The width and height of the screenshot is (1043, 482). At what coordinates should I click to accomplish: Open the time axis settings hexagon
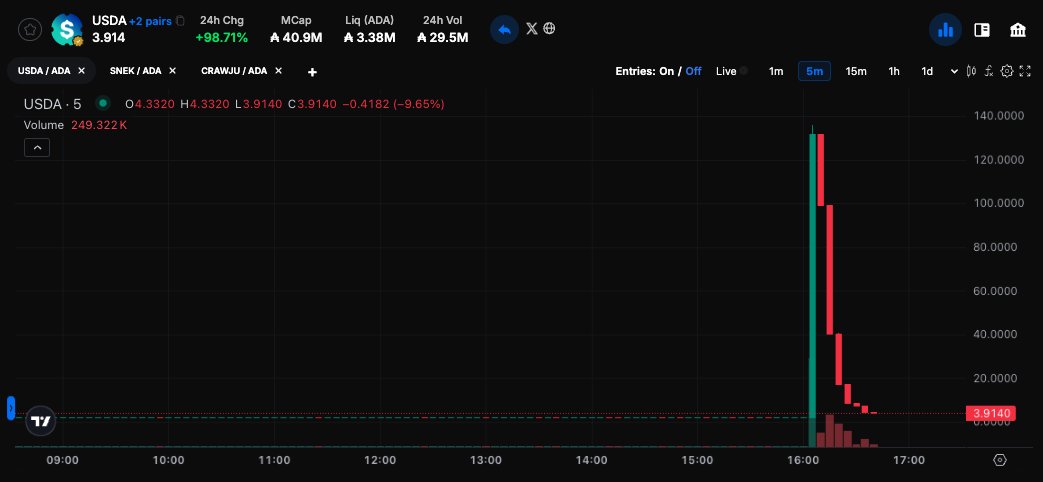click(1000, 460)
